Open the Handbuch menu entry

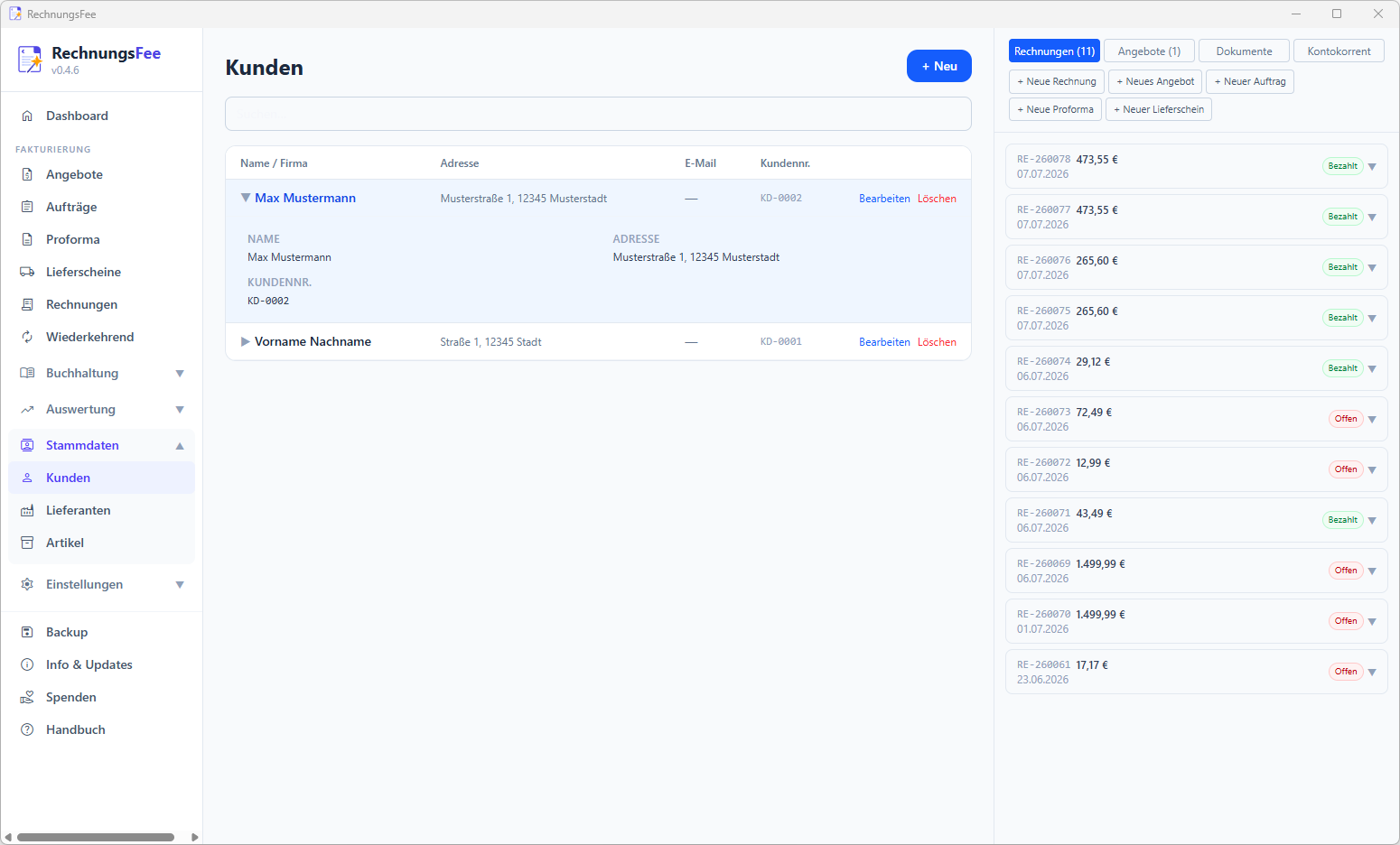(x=101, y=729)
